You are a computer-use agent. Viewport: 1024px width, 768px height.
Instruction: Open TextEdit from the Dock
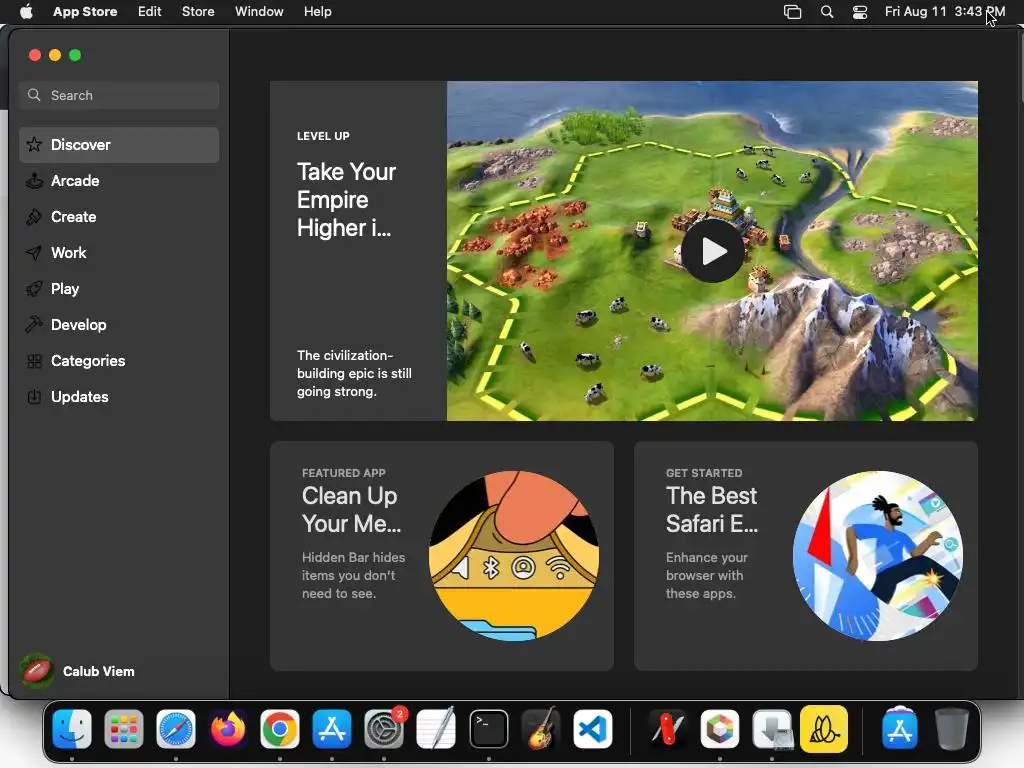[436, 729]
